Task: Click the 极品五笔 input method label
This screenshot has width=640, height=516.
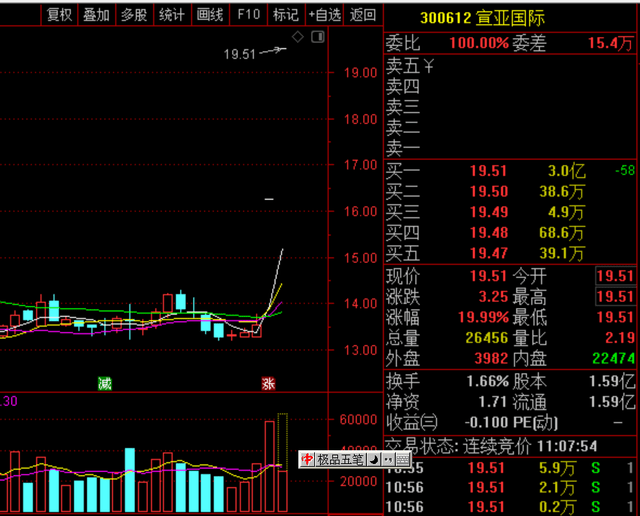Action: tap(340, 460)
